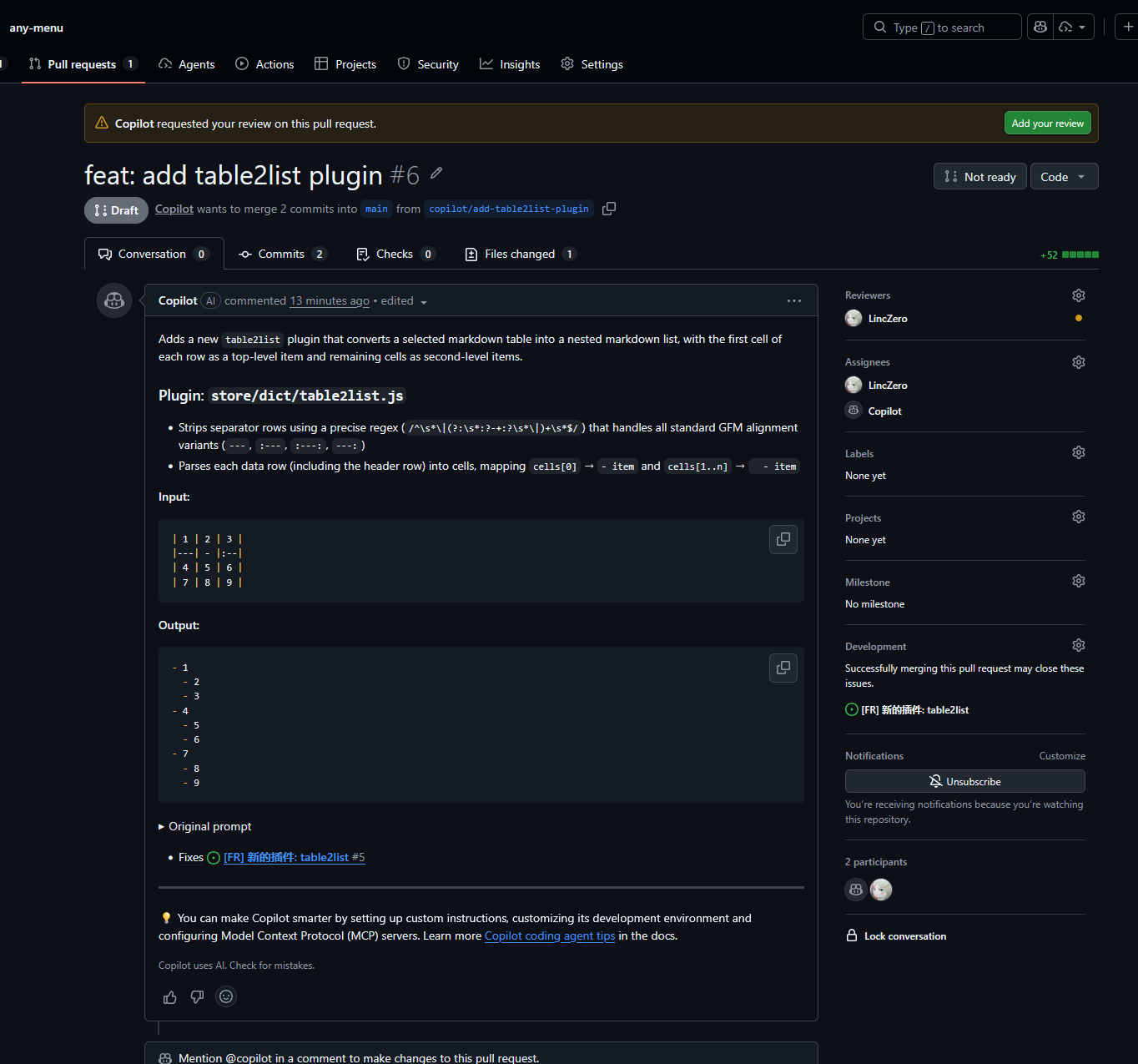Open the main base branch link

[376, 209]
